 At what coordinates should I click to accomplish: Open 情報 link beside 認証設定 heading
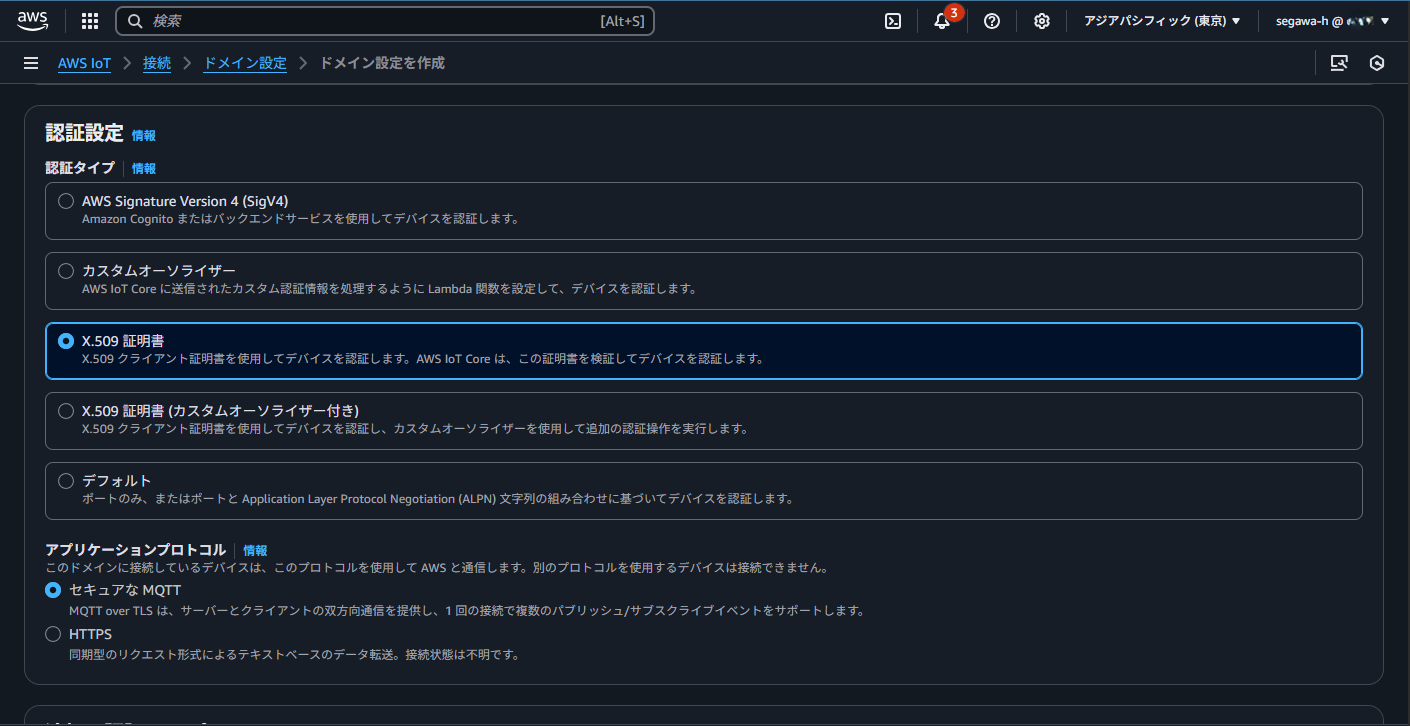(x=144, y=135)
